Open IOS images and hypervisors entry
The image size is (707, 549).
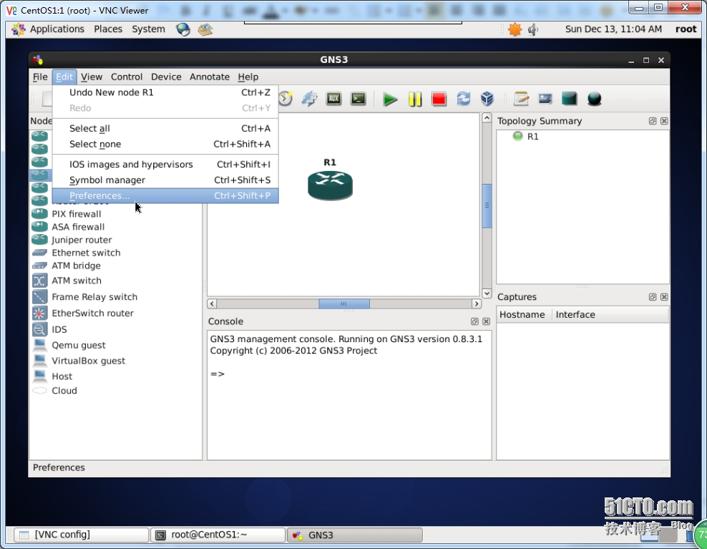click(165, 165)
